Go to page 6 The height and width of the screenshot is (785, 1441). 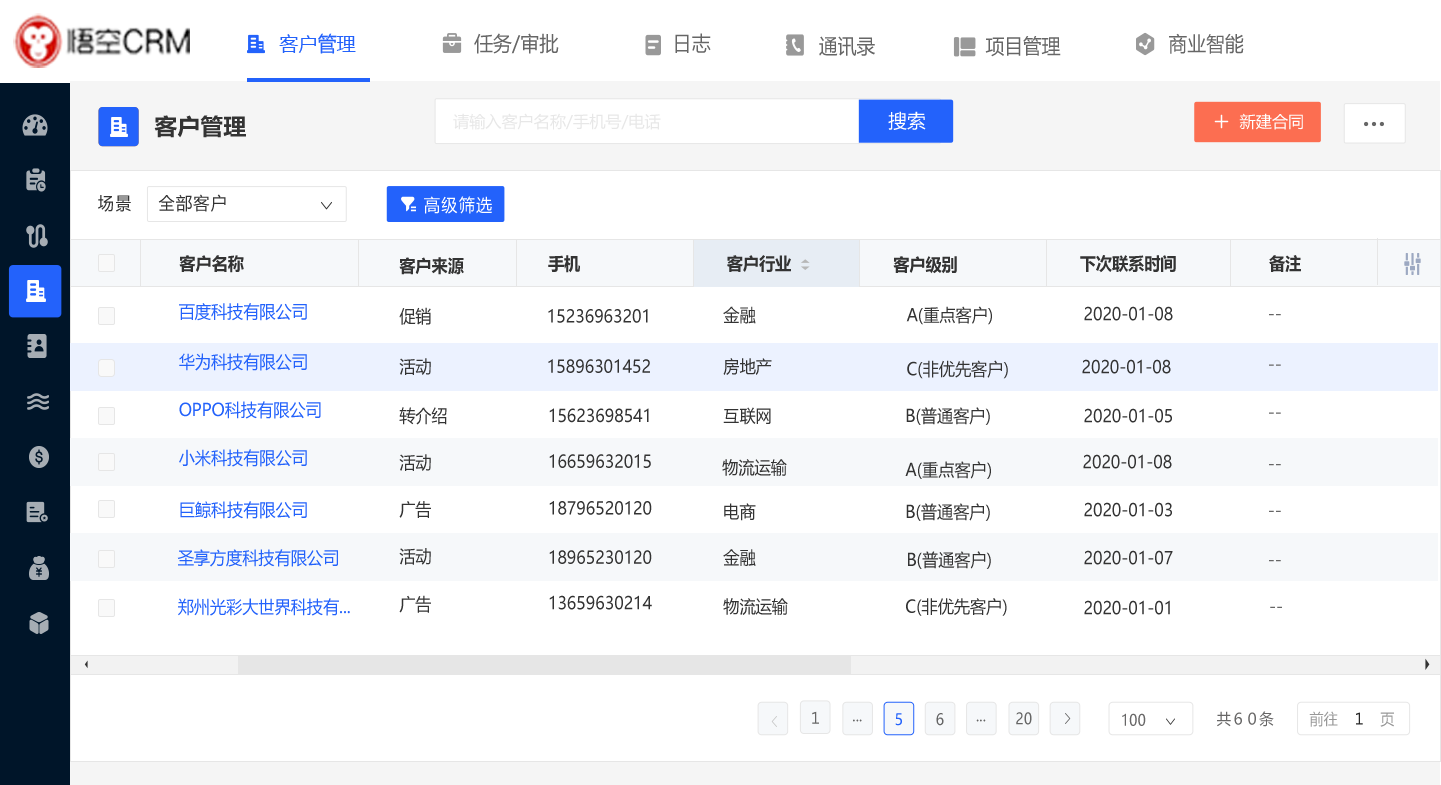pyautogui.click(x=939, y=719)
